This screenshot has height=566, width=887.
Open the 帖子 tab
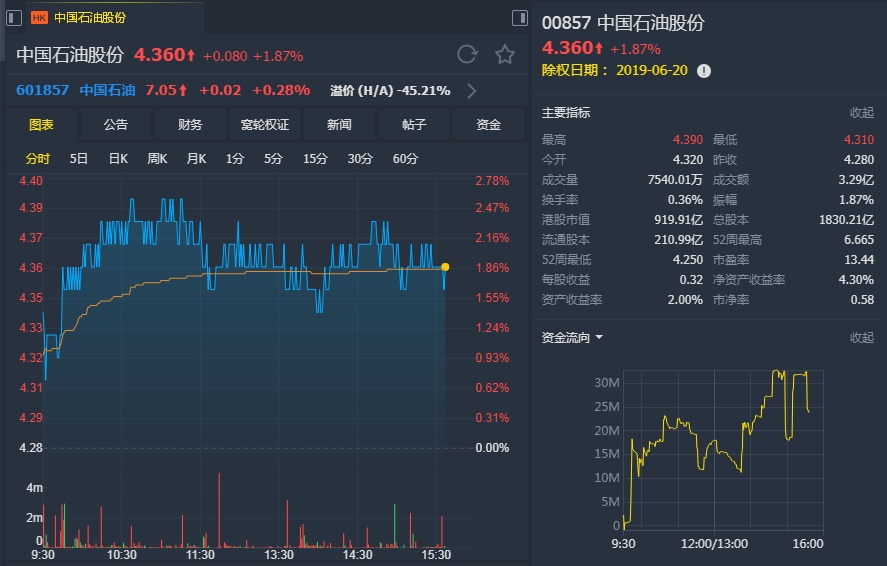pyautogui.click(x=414, y=124)
